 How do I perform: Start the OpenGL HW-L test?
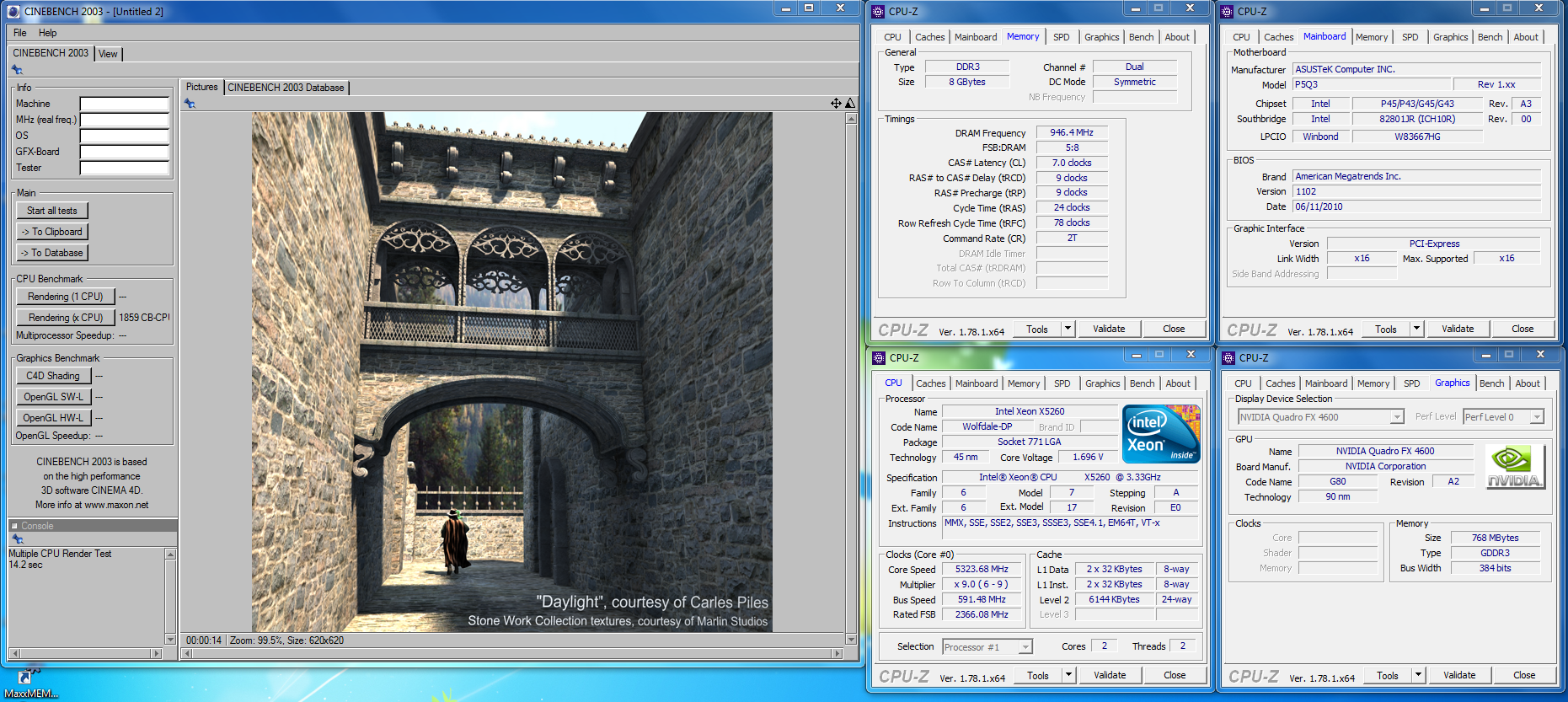point(53,418)
